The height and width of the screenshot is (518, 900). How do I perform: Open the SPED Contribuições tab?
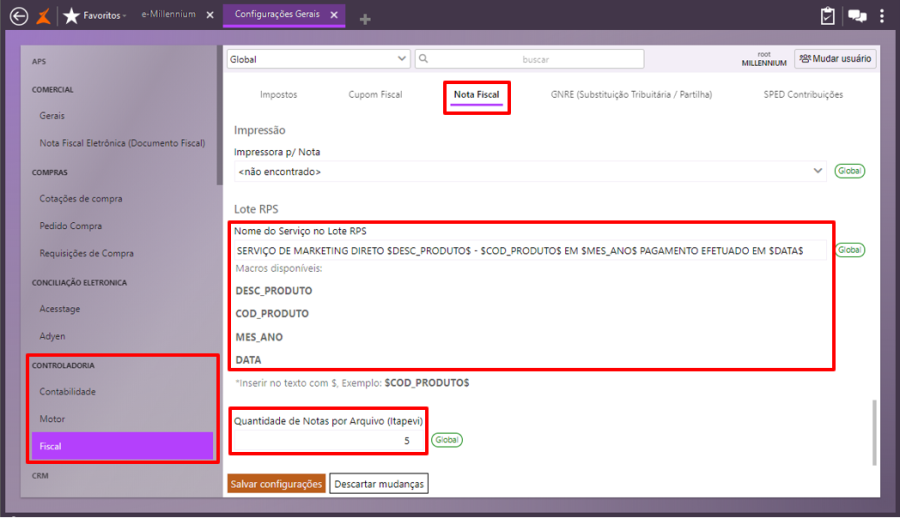coord(803,95)
